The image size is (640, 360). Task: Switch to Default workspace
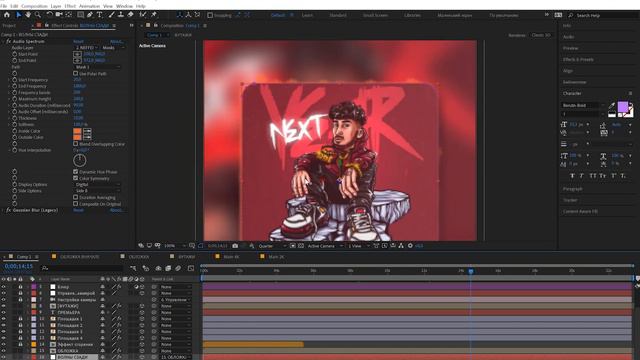click(x=278, y=15)
